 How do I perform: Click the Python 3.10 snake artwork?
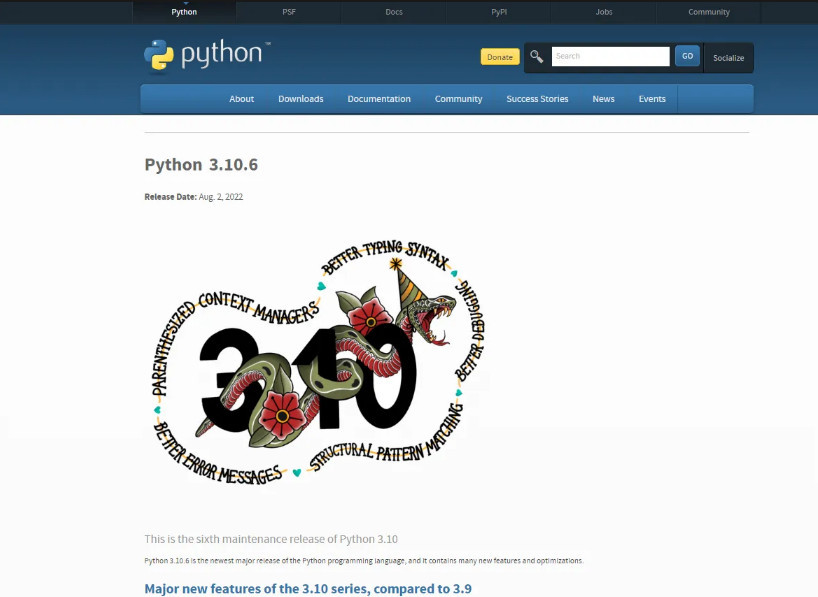pyautogui.click(x=318, y=363)
